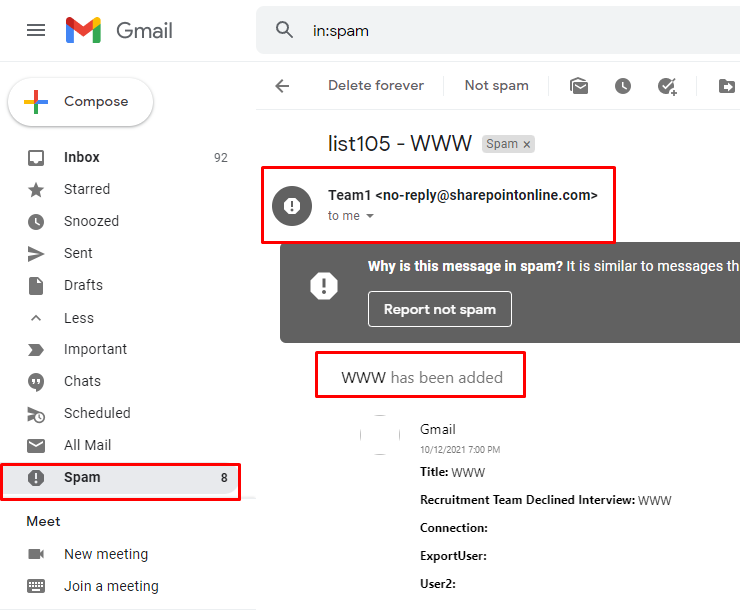The width and height of the screenshot is (740, 616).
Task: Open the Scheduled folder
Action: pyautogui.click(x=120, y=413)
